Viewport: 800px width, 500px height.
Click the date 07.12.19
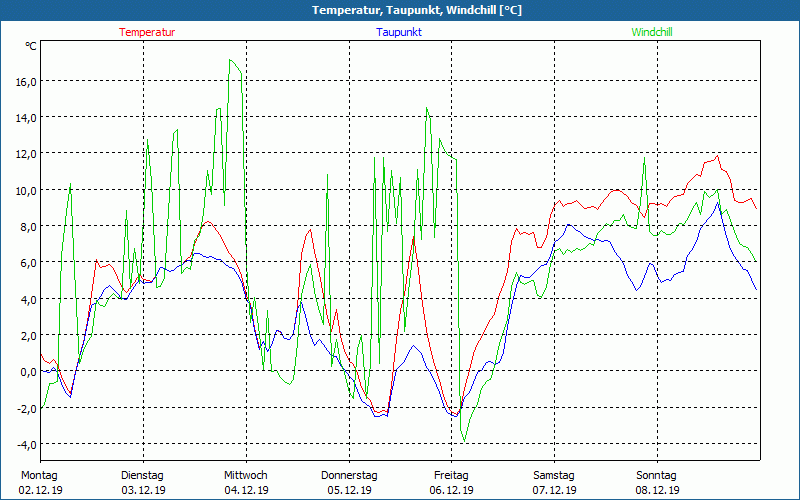click(x=555, y=490)
